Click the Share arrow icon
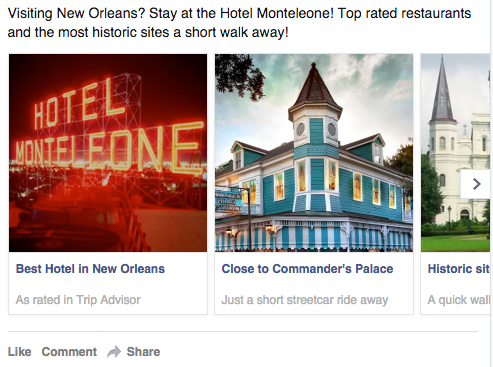Image resolution: width=493 pixels, height=367 pixels. coord(114,352)
